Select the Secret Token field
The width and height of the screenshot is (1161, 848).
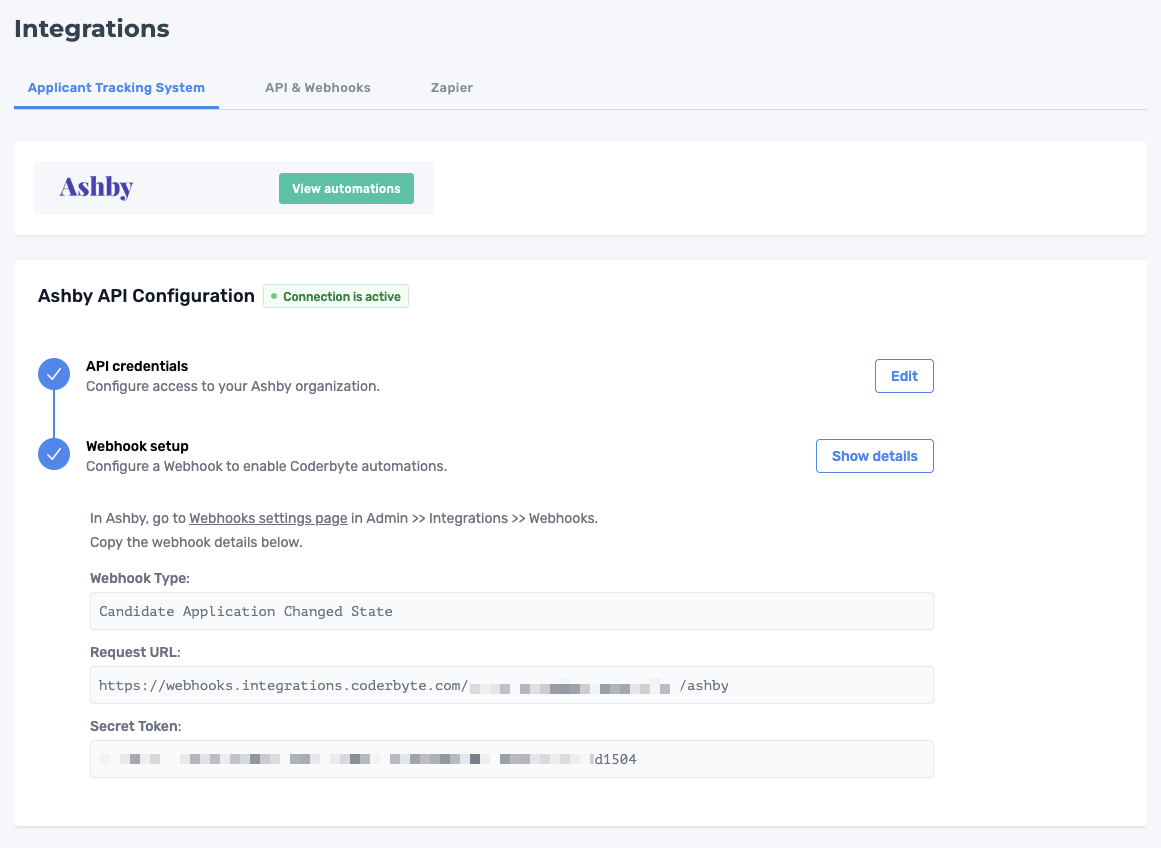pyautogui.click(x=512, y=759)
